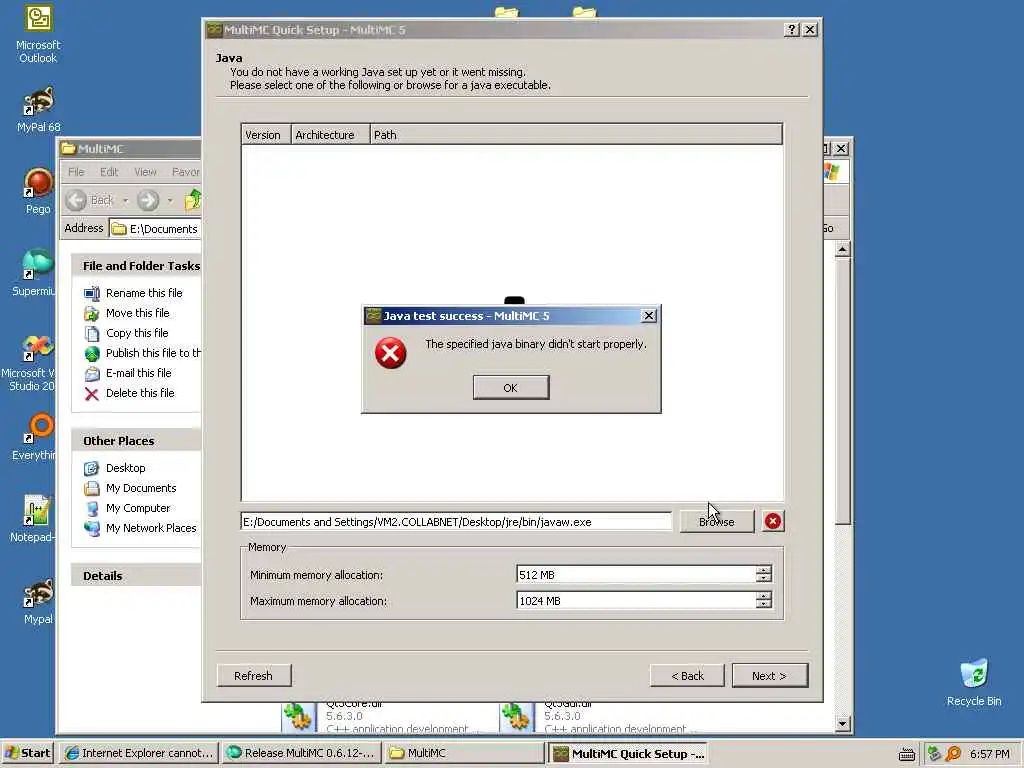
Task: Click explorer scrollbar down arrow
Action: pos(842,723)
